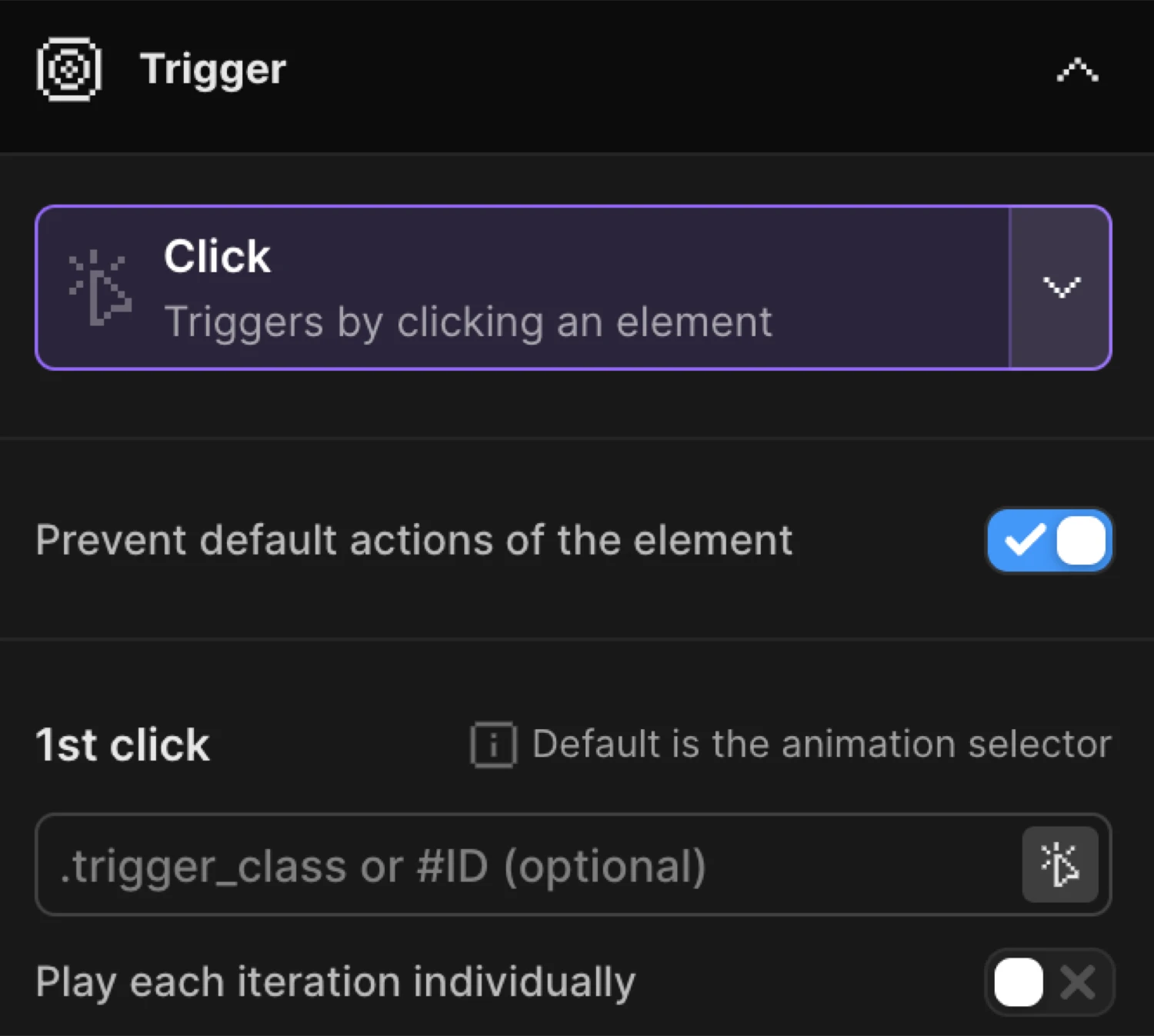Disable Prevent default actions of the element

[x=1049, y=541]
